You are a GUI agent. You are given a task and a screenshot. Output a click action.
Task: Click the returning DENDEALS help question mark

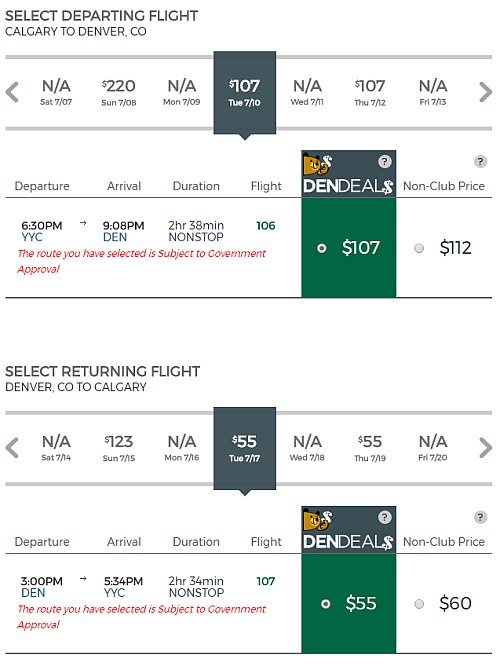click(384, 517)
